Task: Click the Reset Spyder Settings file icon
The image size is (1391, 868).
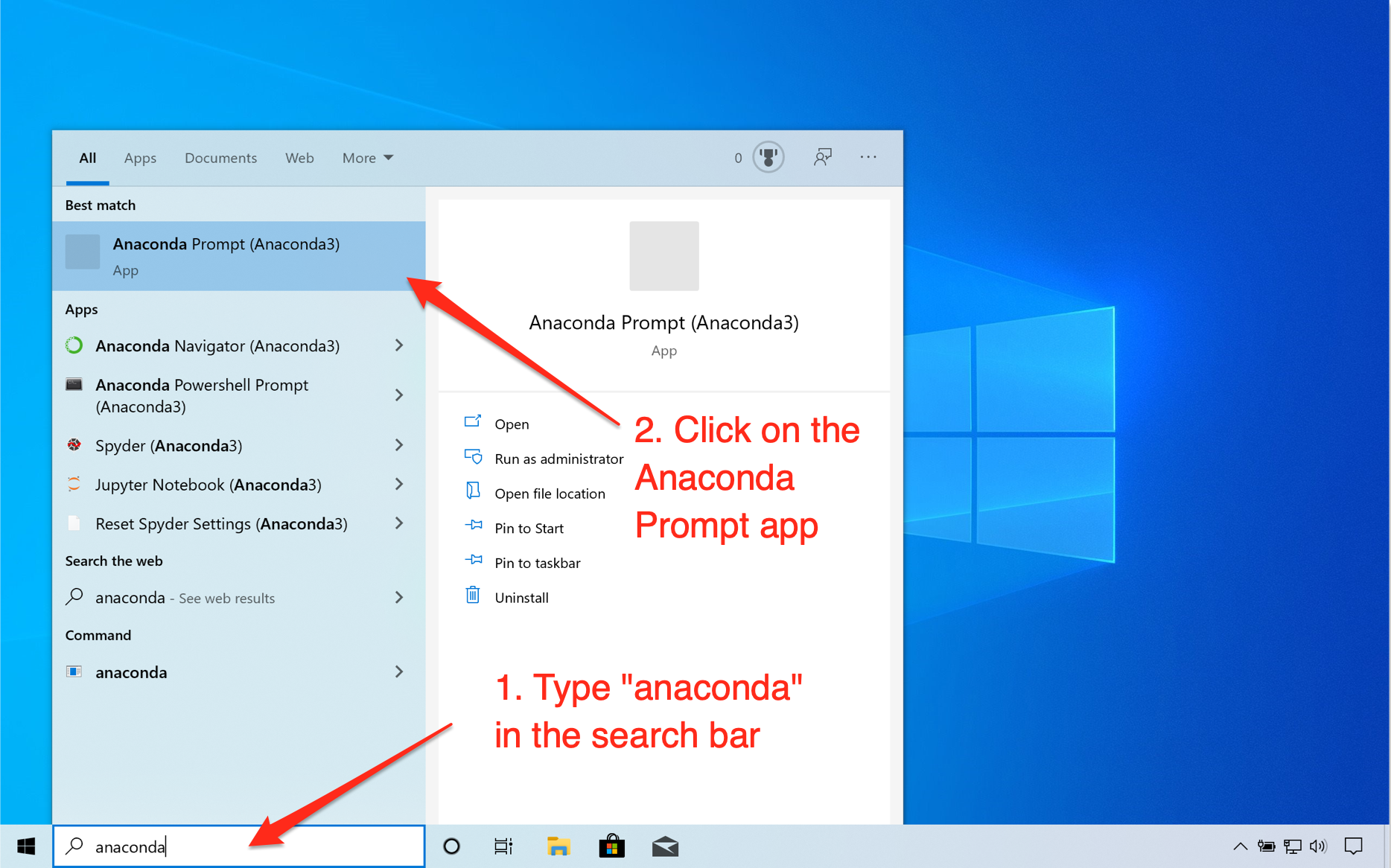Action: point(74,523)
